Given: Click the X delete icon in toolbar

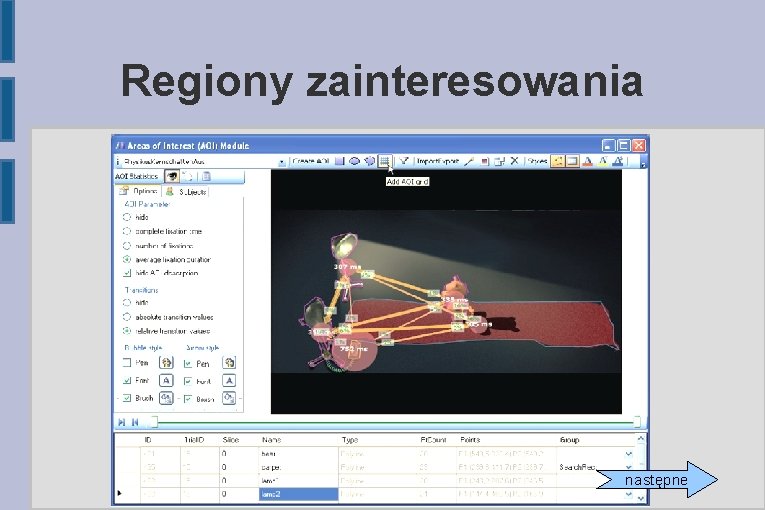Looking at the screenshot, I should tap(514, 161).
